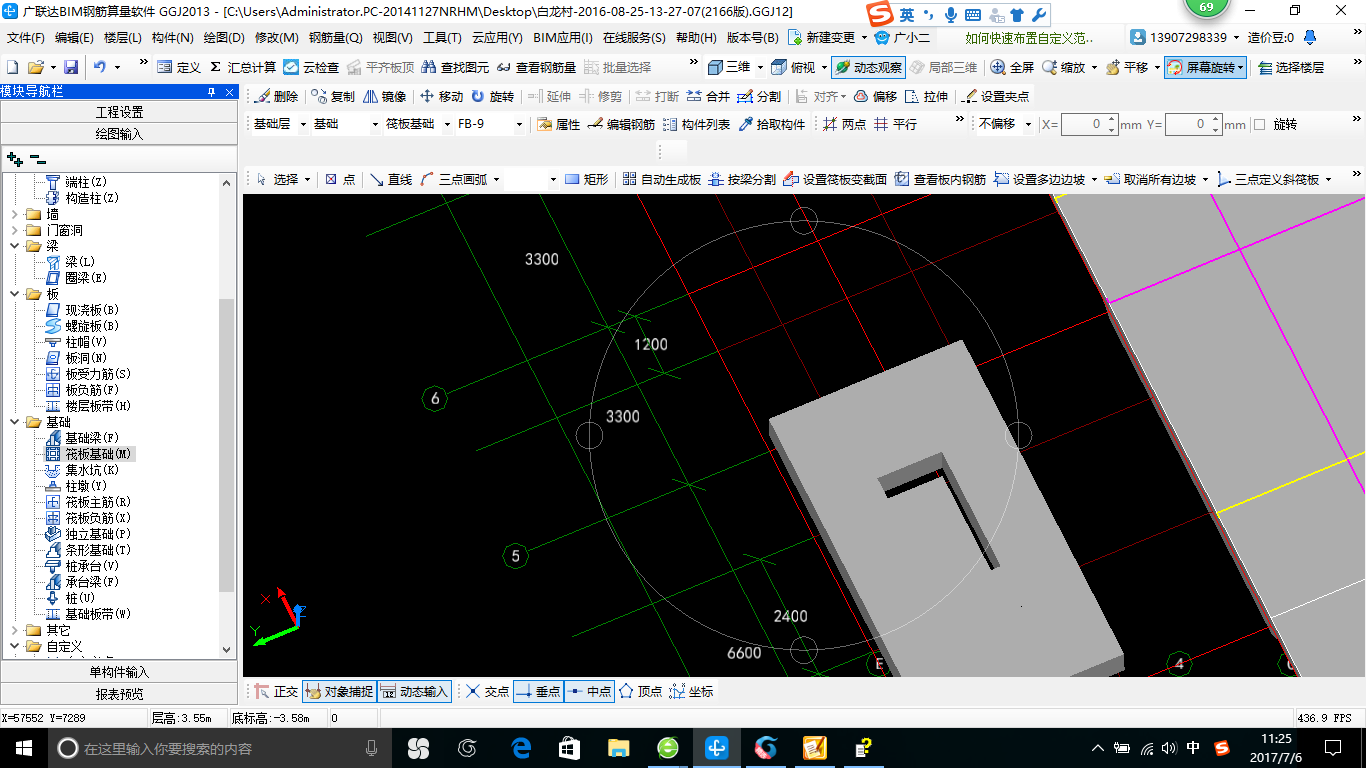Start 云检查 cloud check
This screenshot has width=1366, height=768.
click(311, 67)
